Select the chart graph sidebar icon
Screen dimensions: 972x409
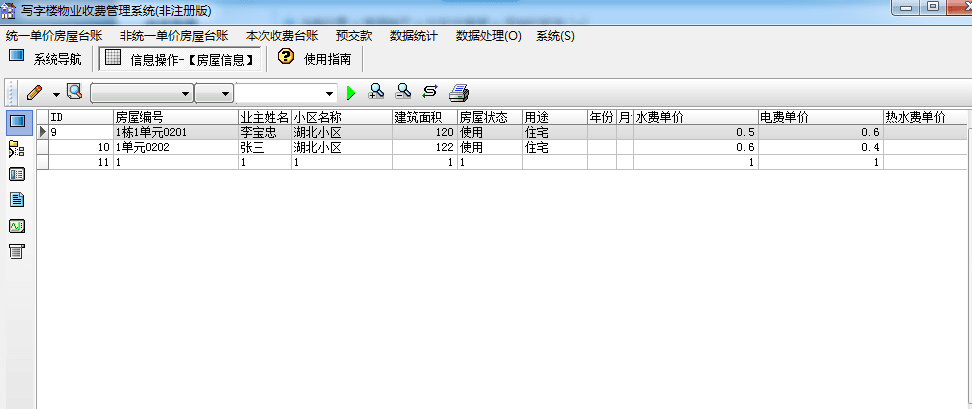[16, 225]
